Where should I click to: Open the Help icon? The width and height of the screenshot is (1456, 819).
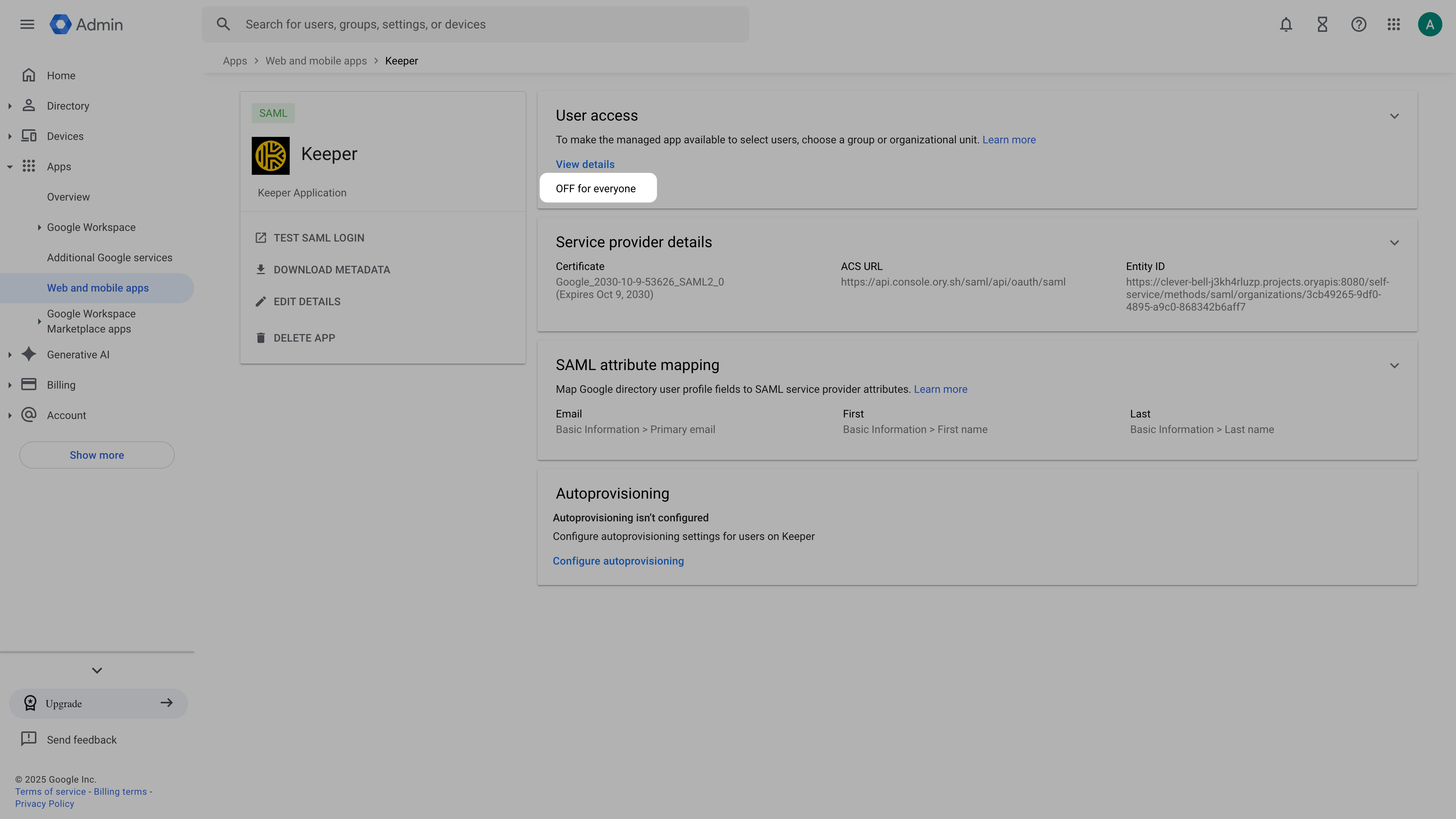pos(1358,24)
